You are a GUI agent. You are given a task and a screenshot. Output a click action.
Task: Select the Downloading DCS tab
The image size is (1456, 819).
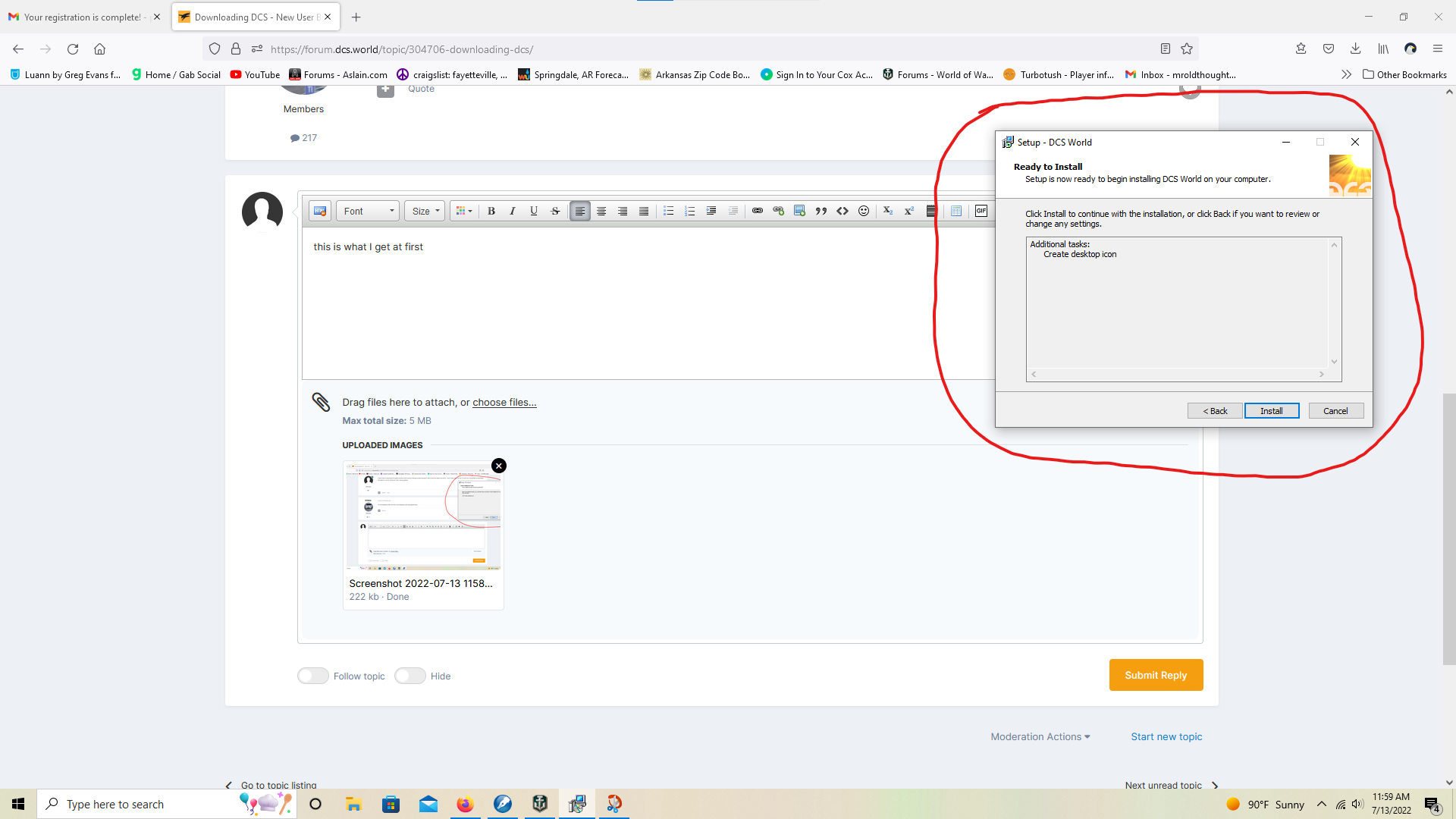click(x=256, y=17)
